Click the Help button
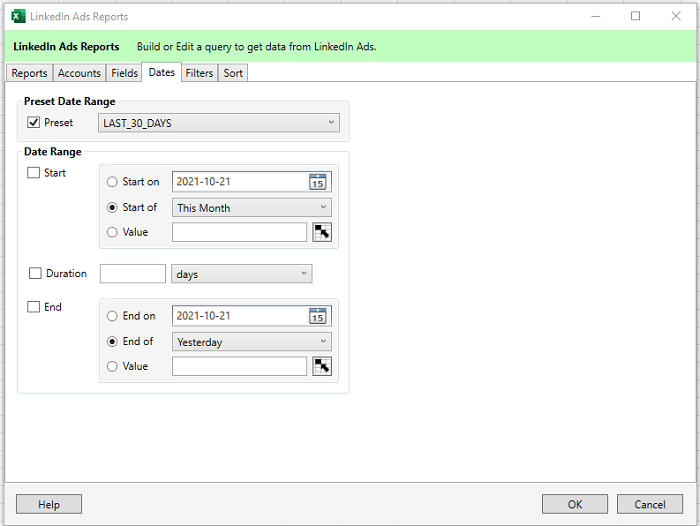700x526 pixels. [x=49, y=504]
